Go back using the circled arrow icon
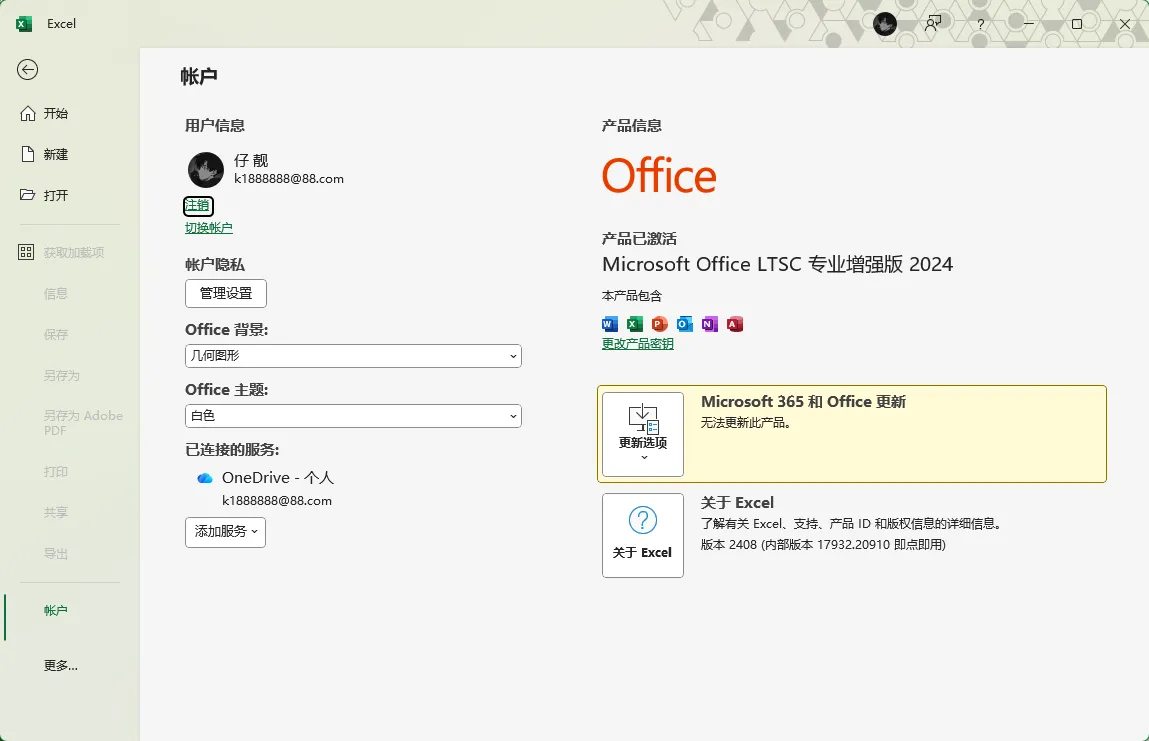The width and height of the screenshot is (1149, 741). click(28, 70)
